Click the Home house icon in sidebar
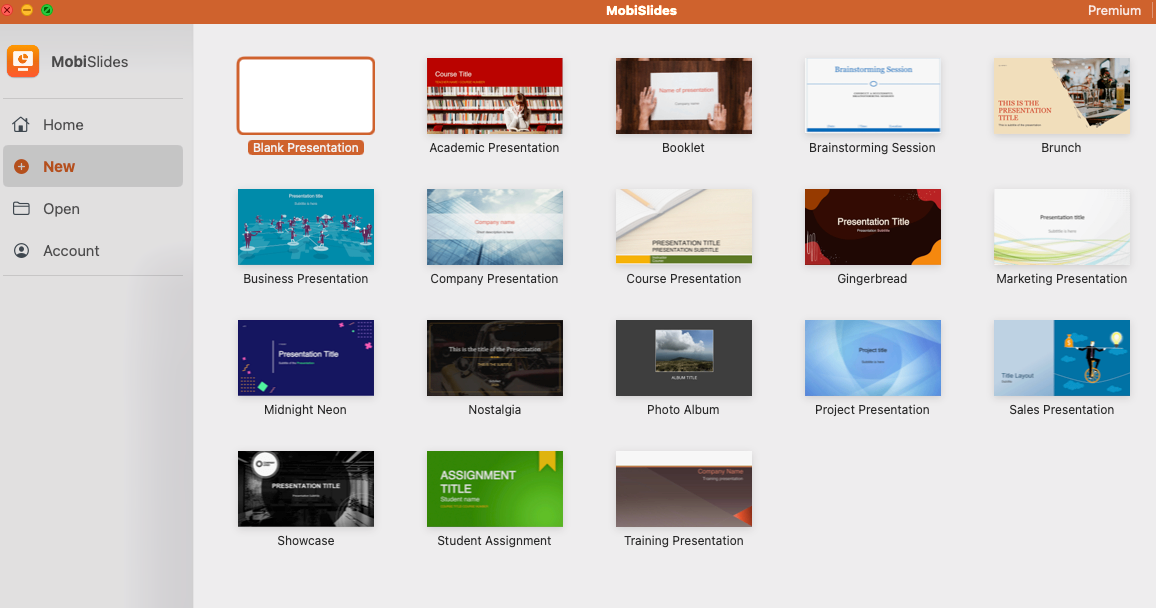 21,125
